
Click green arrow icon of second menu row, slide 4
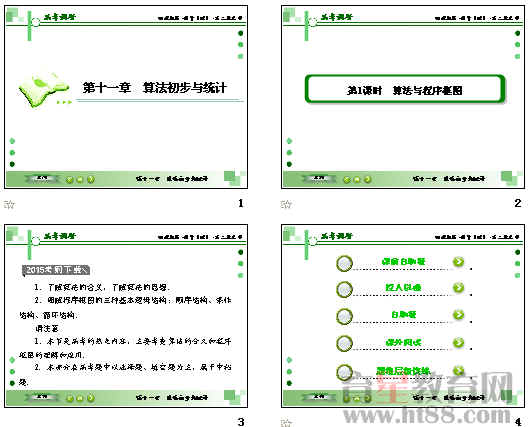coord(458,288)
